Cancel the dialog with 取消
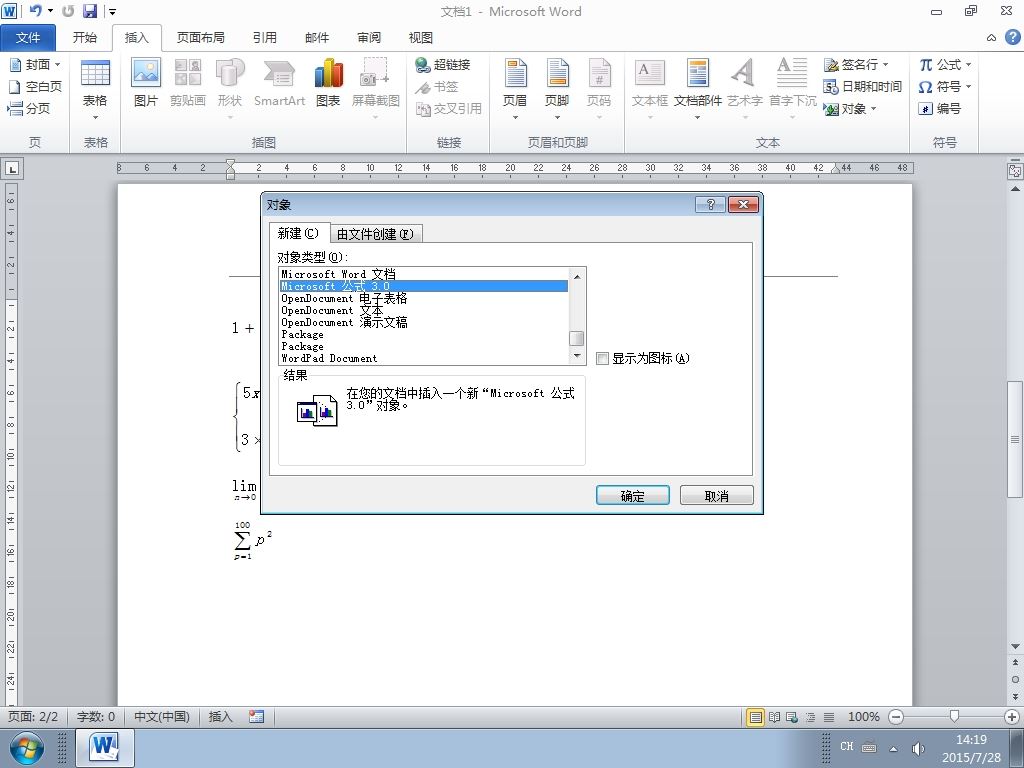The image size is (1024, 768). click(716, 496)
